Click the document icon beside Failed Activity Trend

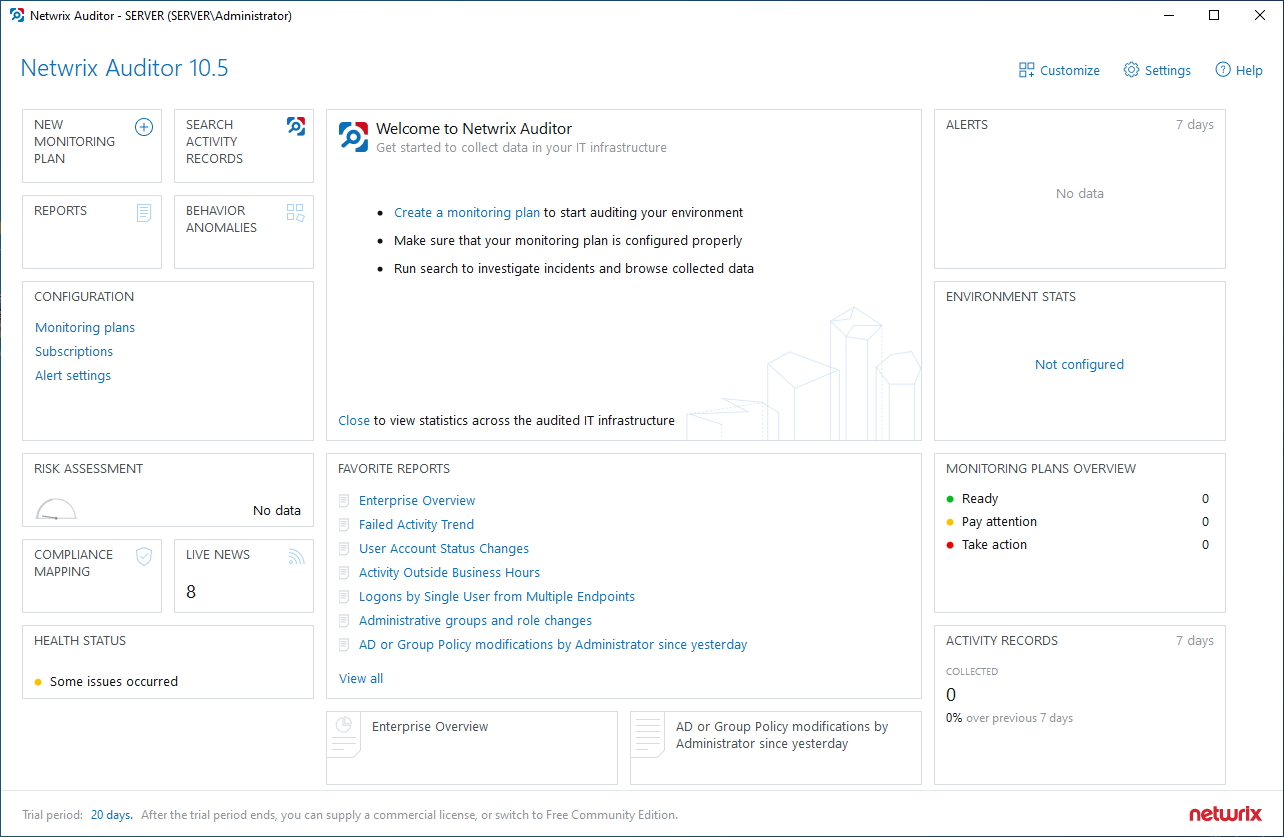[344, 524]
